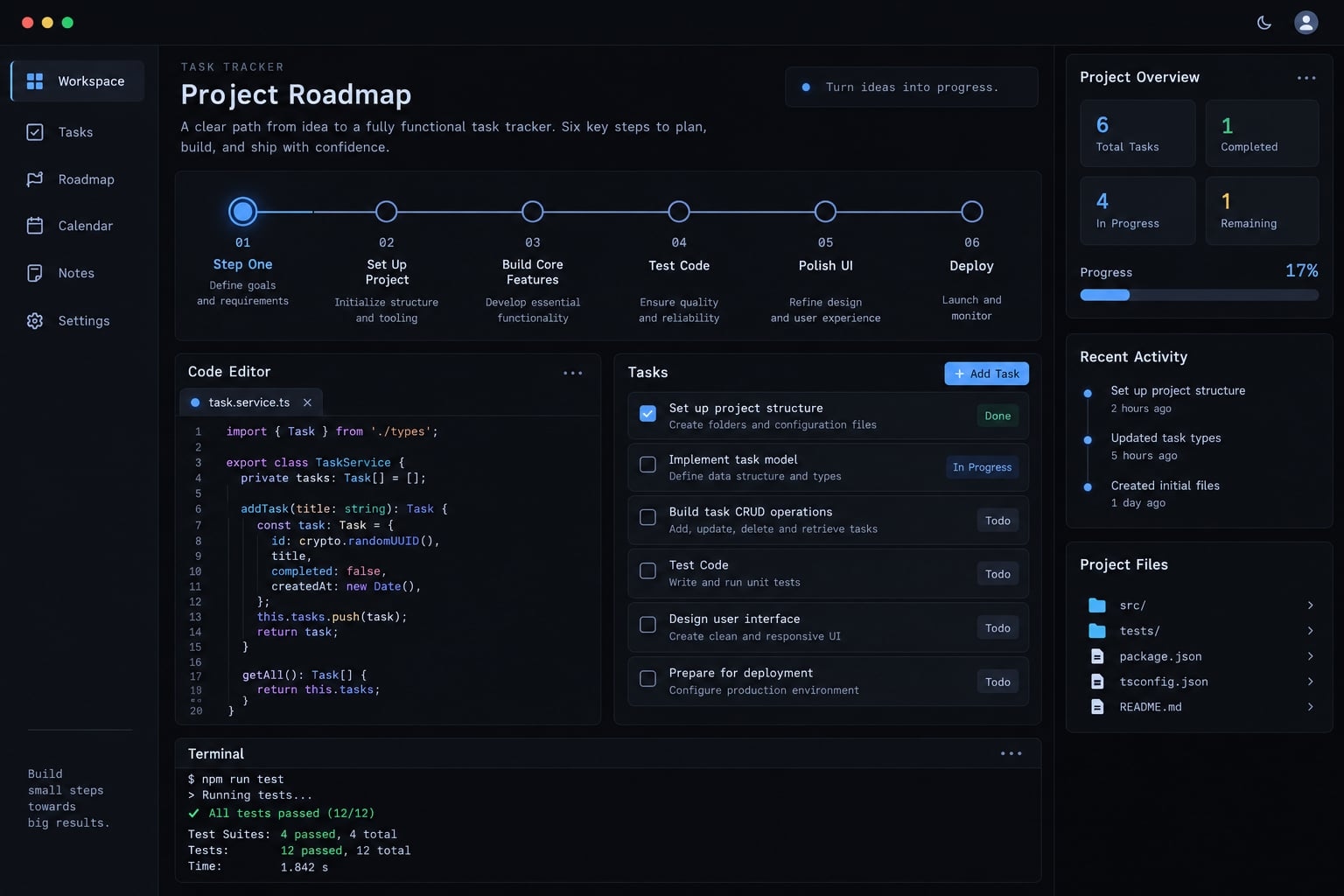Click the README.md file icon
The height and width of the screenshot is (896, 1344).
(x=1097, y=707)
